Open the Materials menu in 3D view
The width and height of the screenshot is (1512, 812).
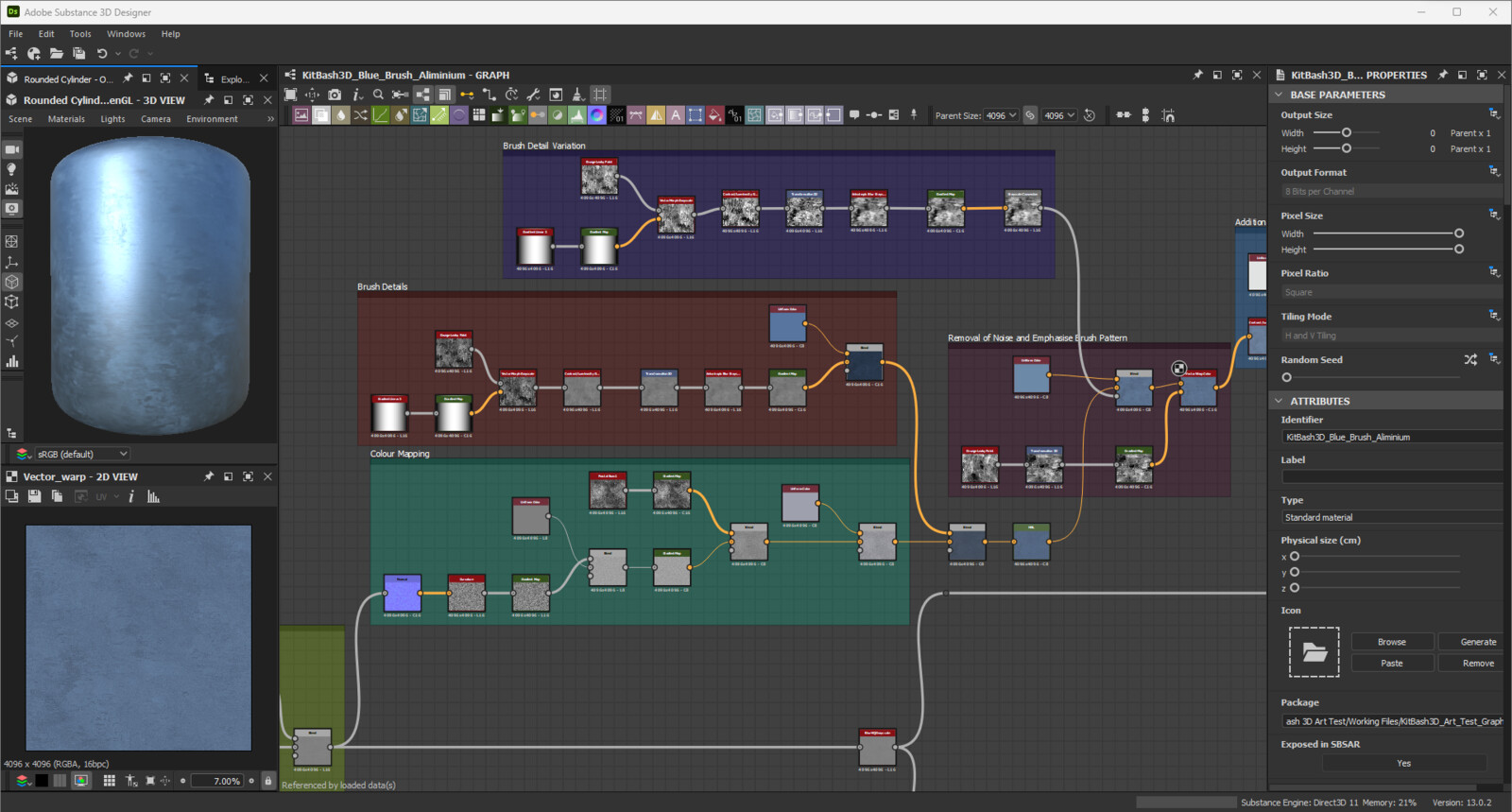pyautogui.click(x=66, y=119)
